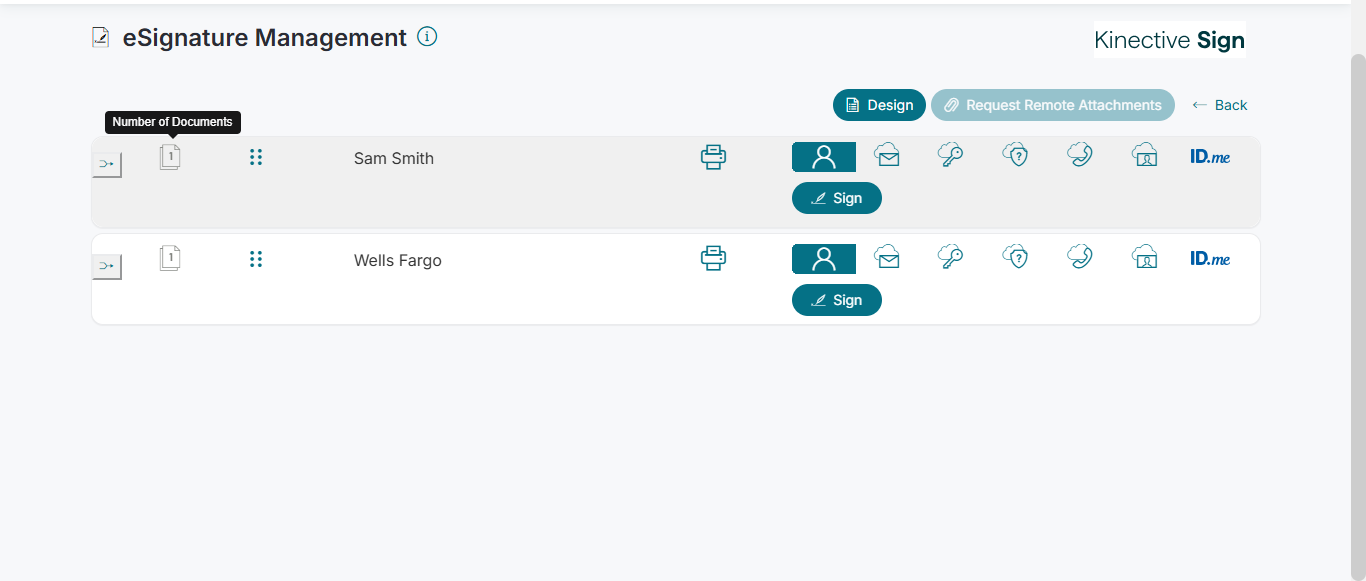This screenshot has width=1366, height=581.
Task: Click the print icon for Wells Fargo
Action: [x=713, y=259]
